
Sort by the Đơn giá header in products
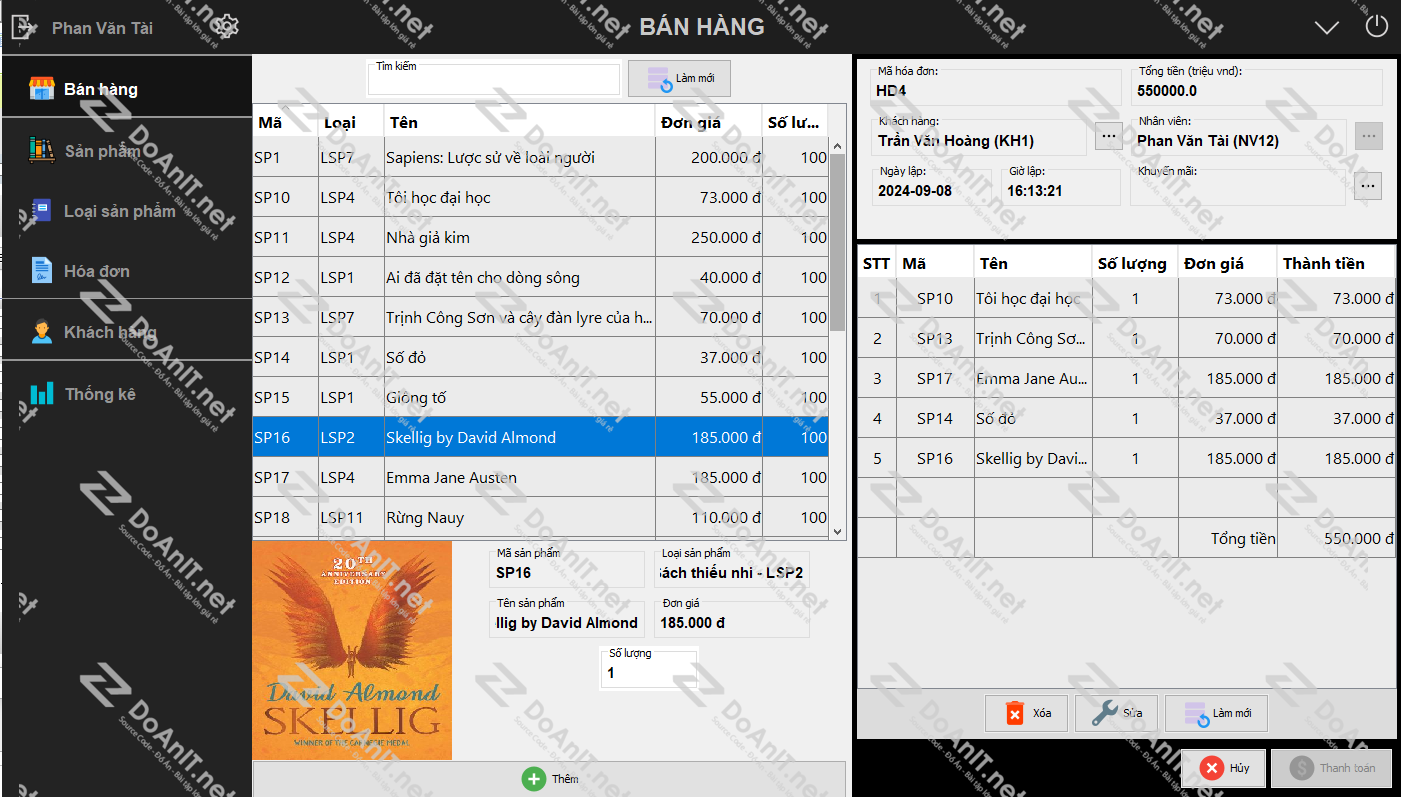(708, 122)
